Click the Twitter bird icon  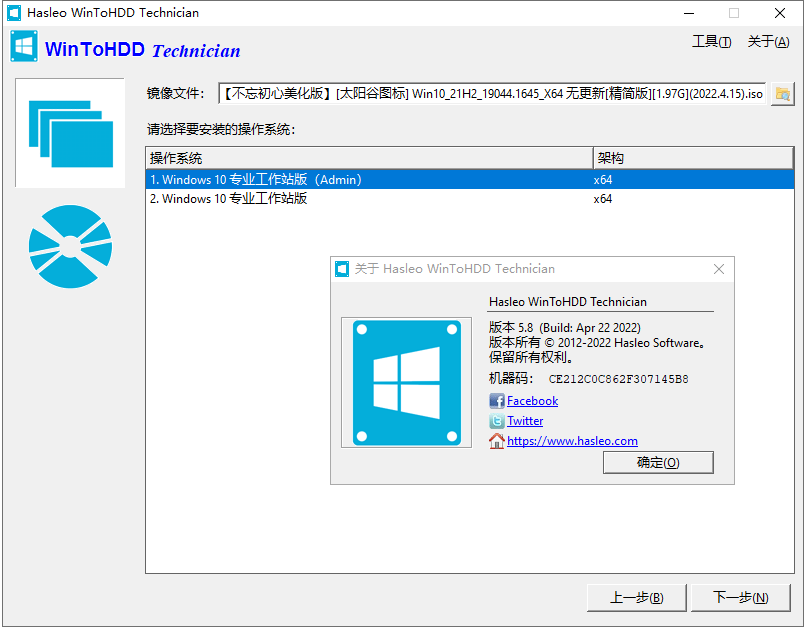point(497,421)
